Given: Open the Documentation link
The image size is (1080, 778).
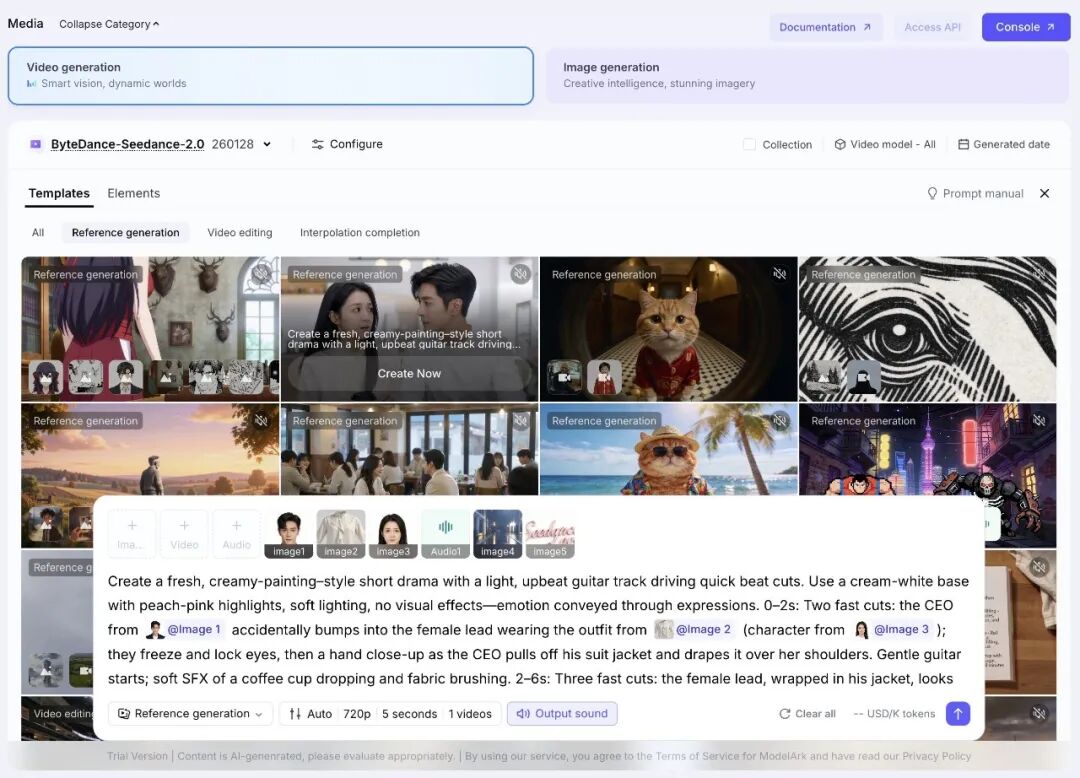Looking at the screenshot, I should click(825, 27).
